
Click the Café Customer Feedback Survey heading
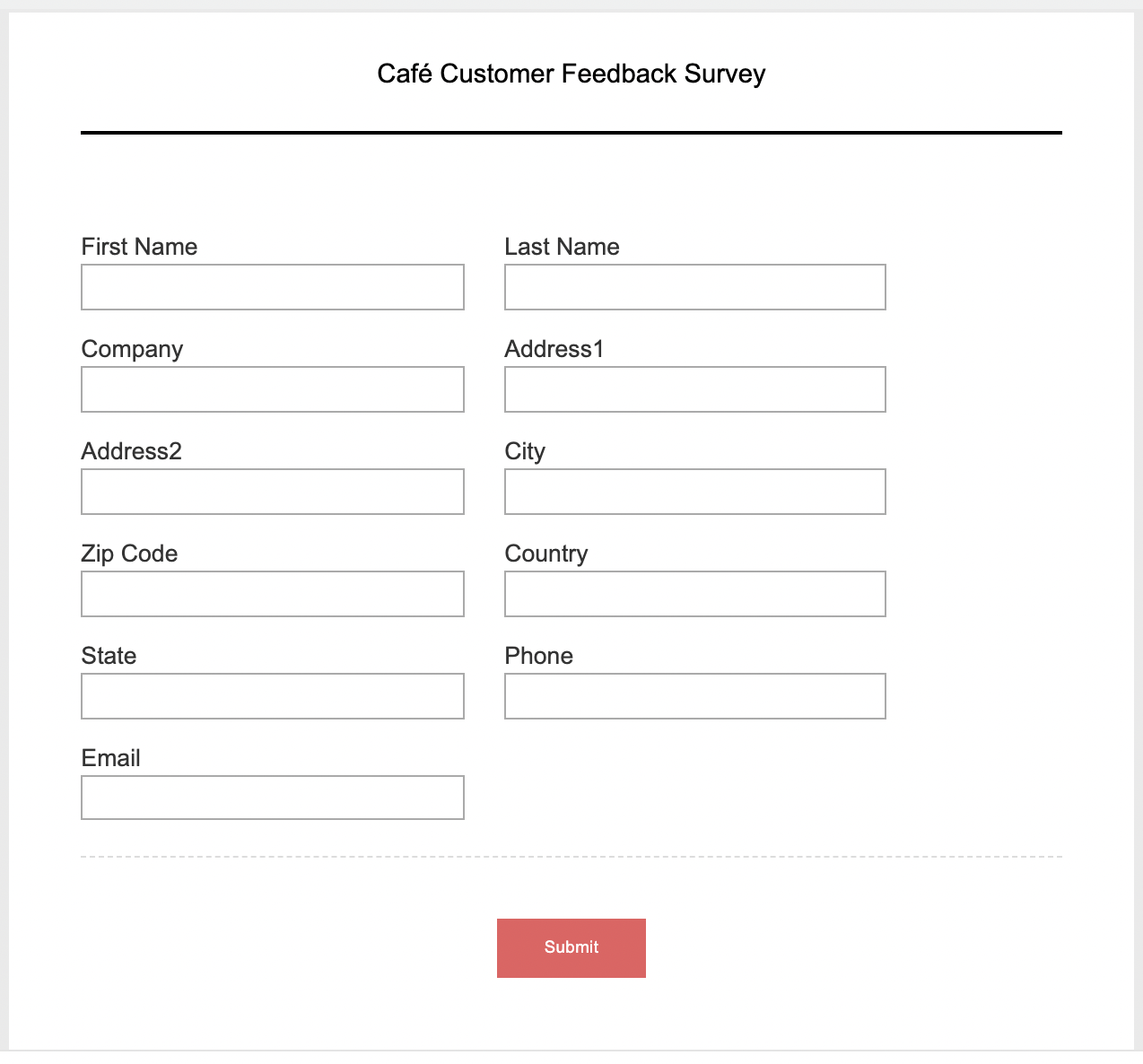(x=571, y=74)
